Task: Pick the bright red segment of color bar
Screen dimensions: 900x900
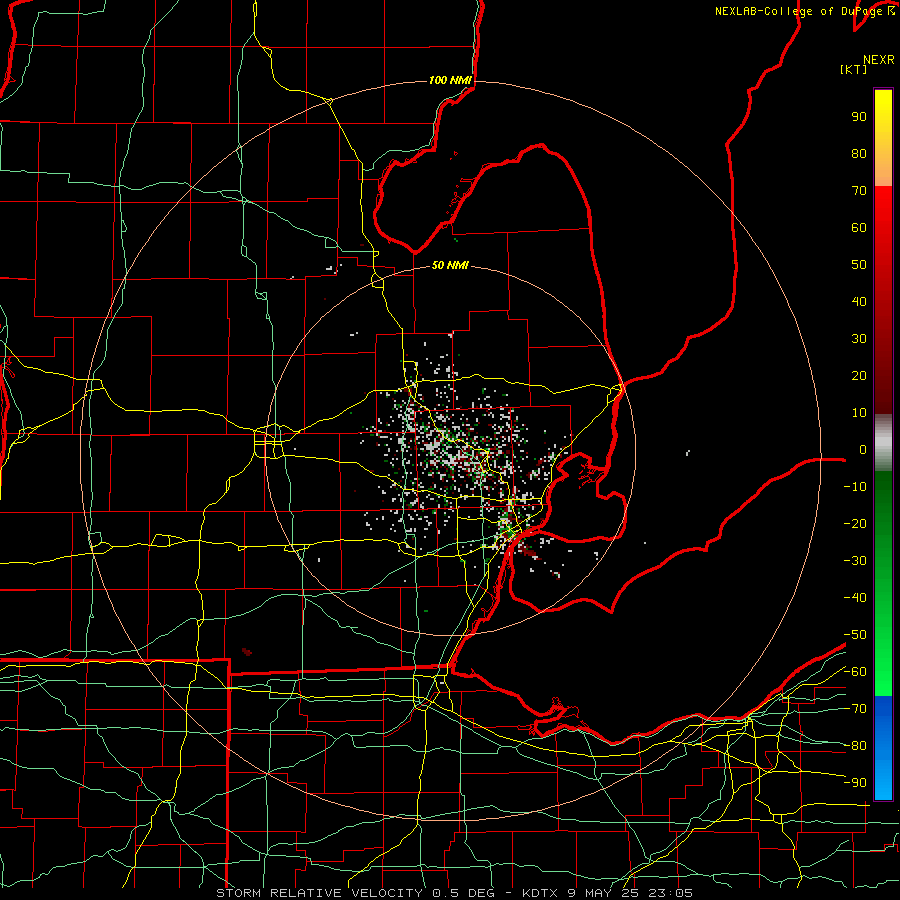Action: tap(883, 300)
